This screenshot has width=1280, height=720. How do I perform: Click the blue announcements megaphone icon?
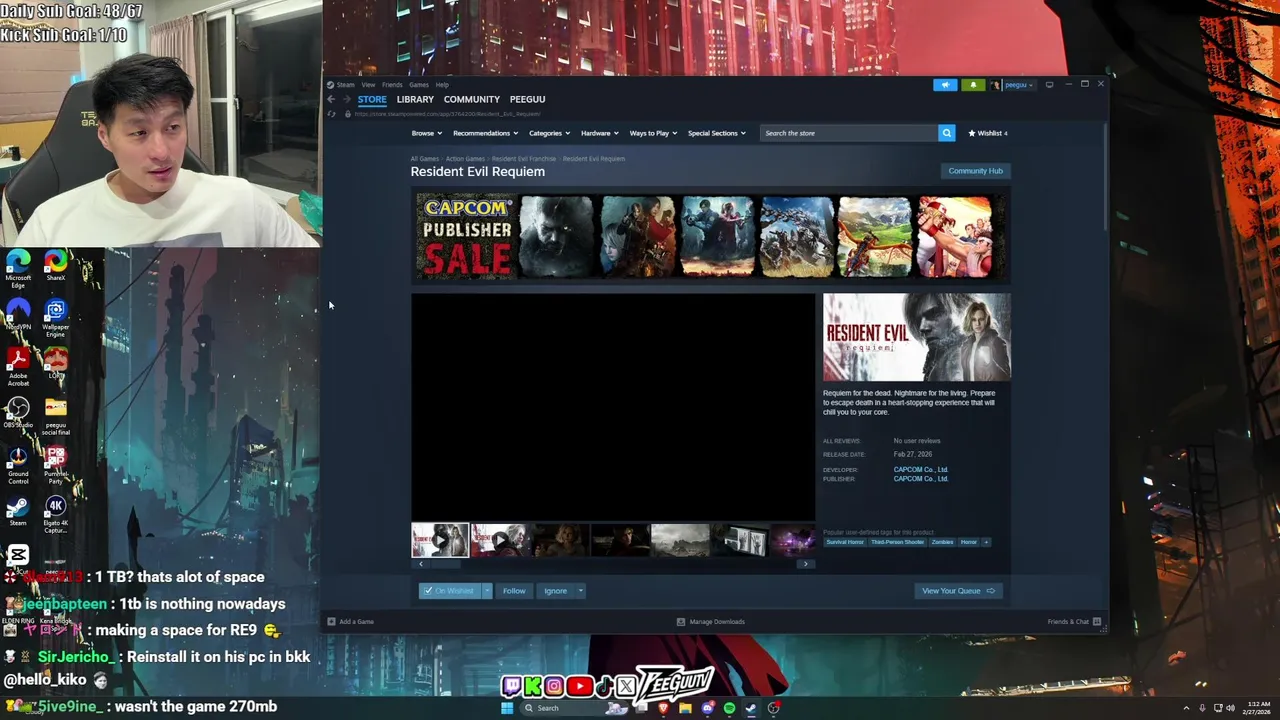(945, 85)
